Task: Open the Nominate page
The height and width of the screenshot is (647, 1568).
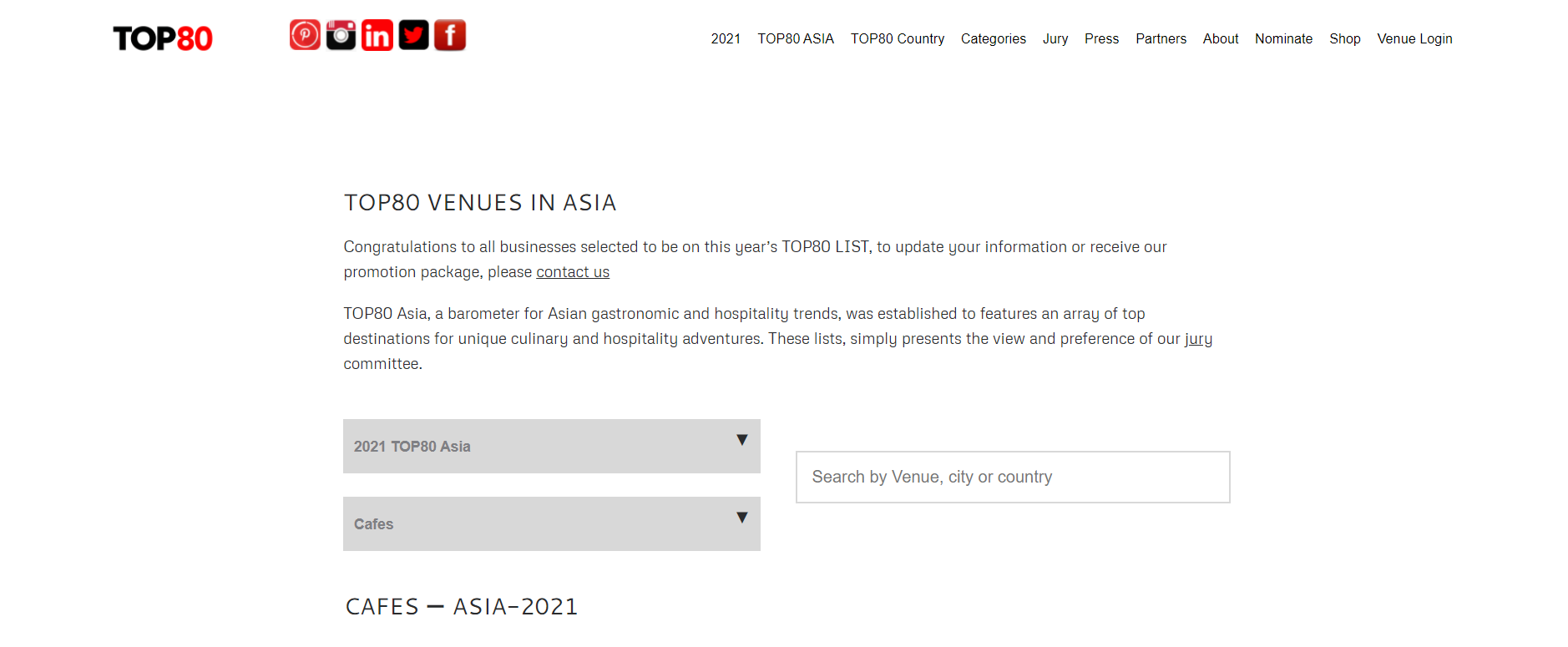Action: tap(1283, 39)
